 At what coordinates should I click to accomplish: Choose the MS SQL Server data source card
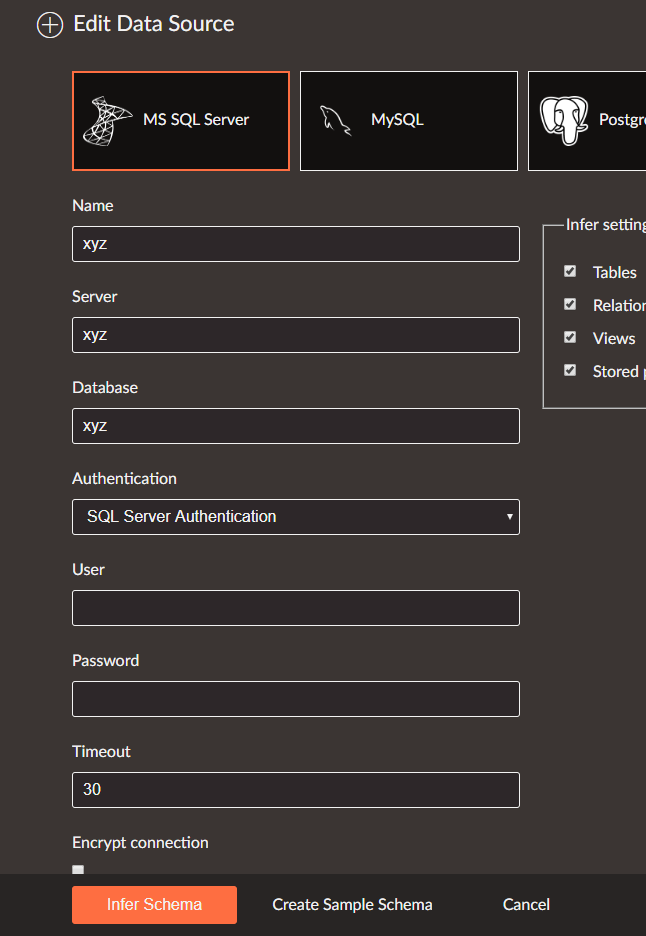click(x=181, y=121)
